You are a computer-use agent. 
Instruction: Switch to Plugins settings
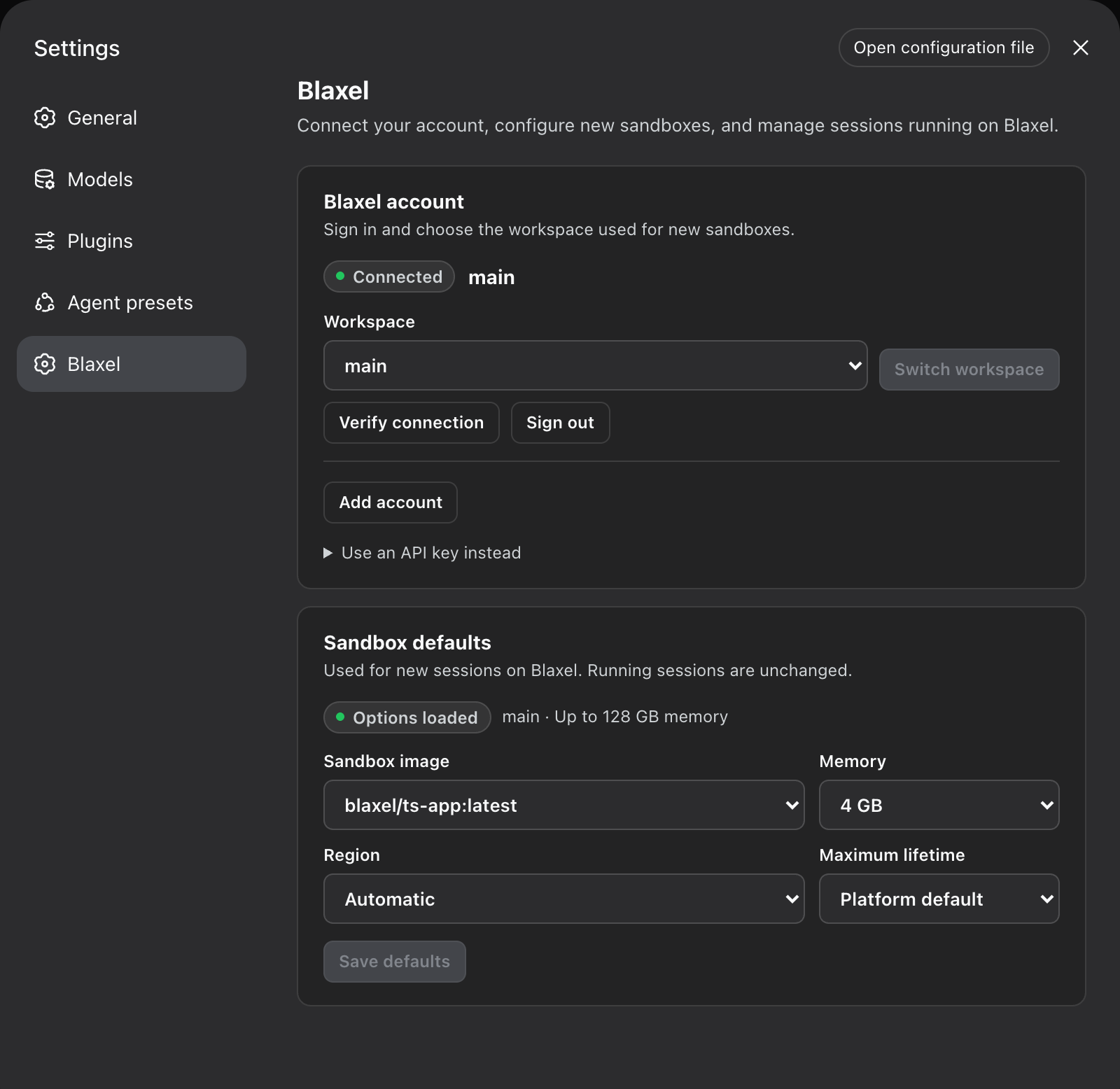click(x=132, y=241)
